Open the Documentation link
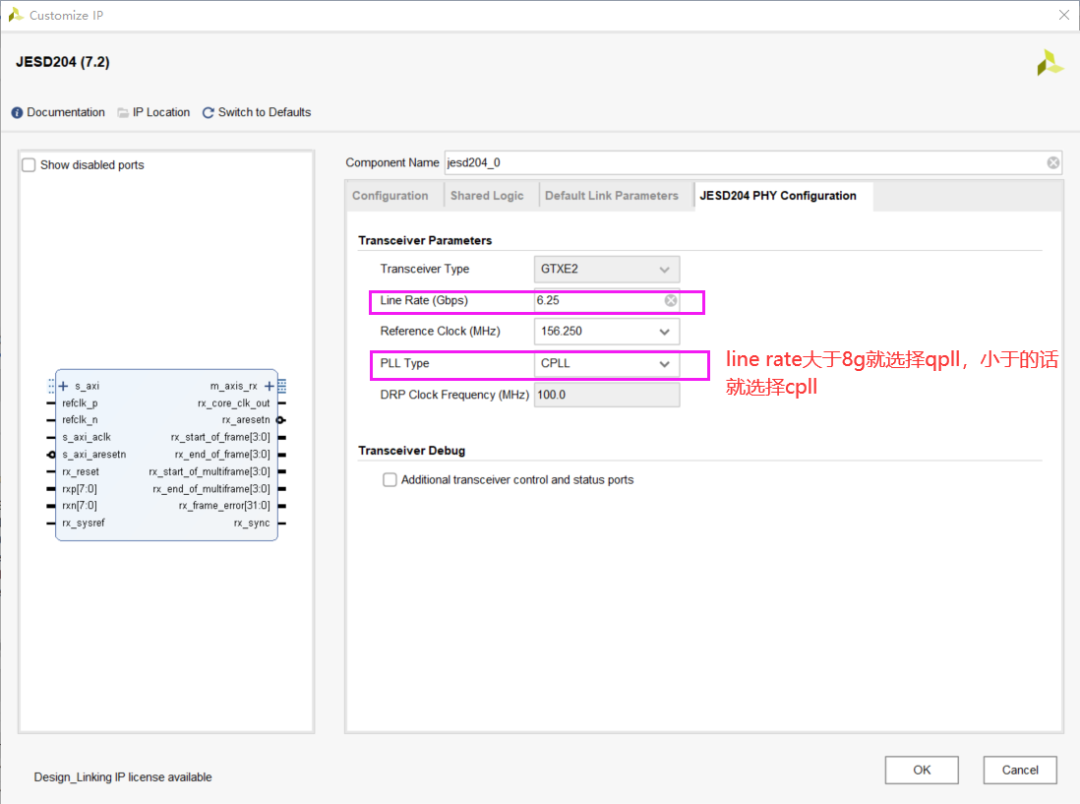 [66, 112]
